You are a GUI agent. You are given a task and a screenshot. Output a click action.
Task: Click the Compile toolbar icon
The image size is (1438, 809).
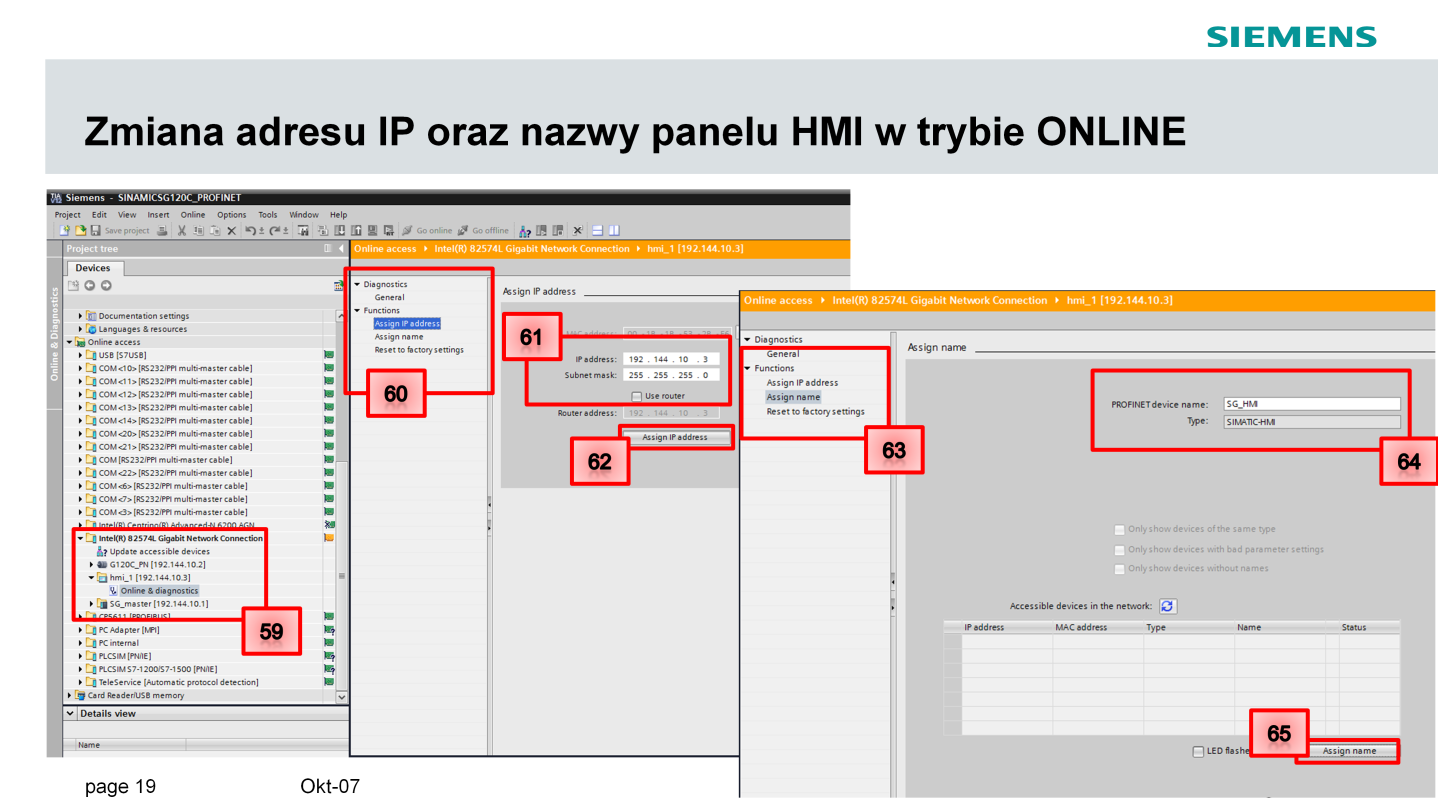[323, 231]
